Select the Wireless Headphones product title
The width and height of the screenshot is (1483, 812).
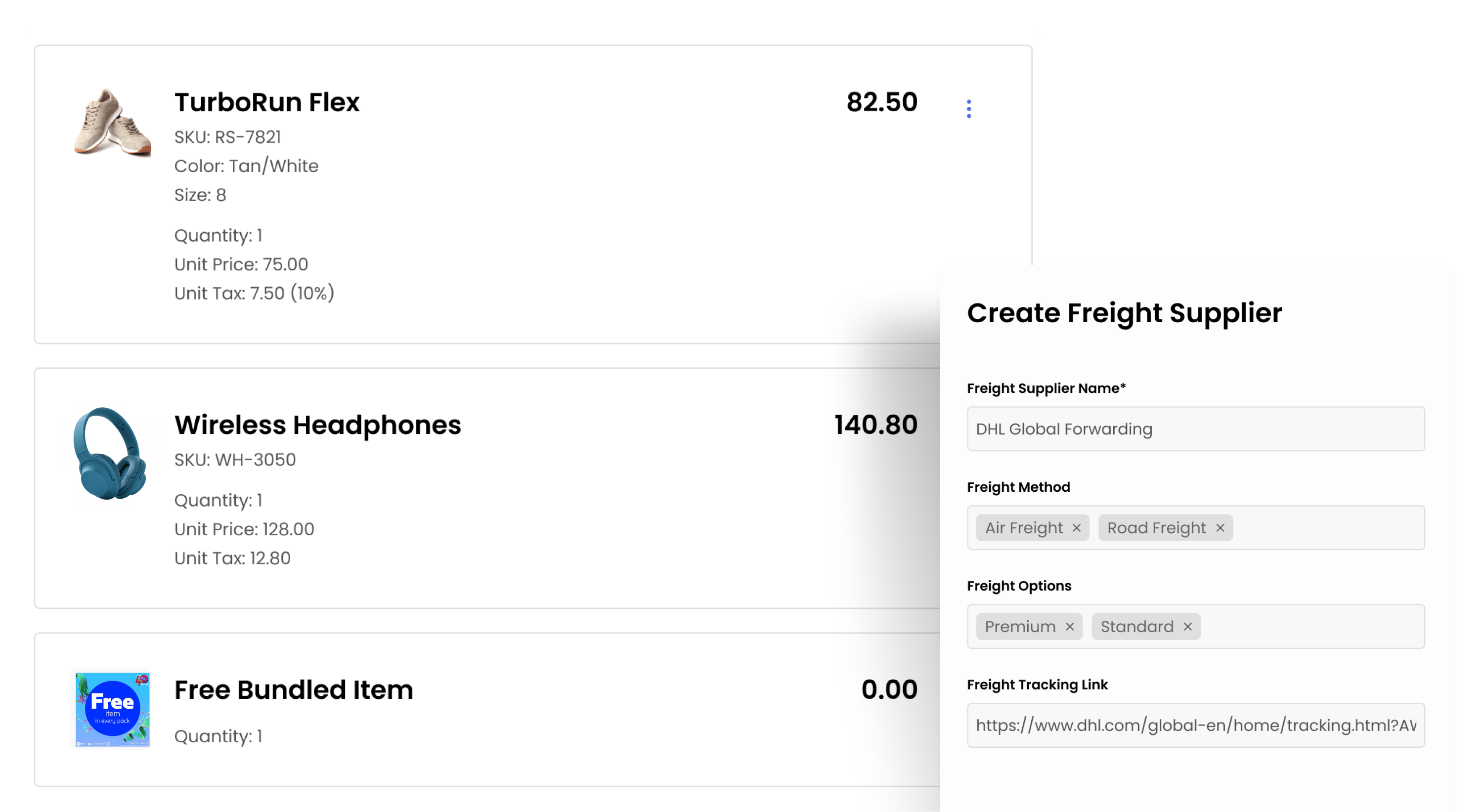click(317, 426)
